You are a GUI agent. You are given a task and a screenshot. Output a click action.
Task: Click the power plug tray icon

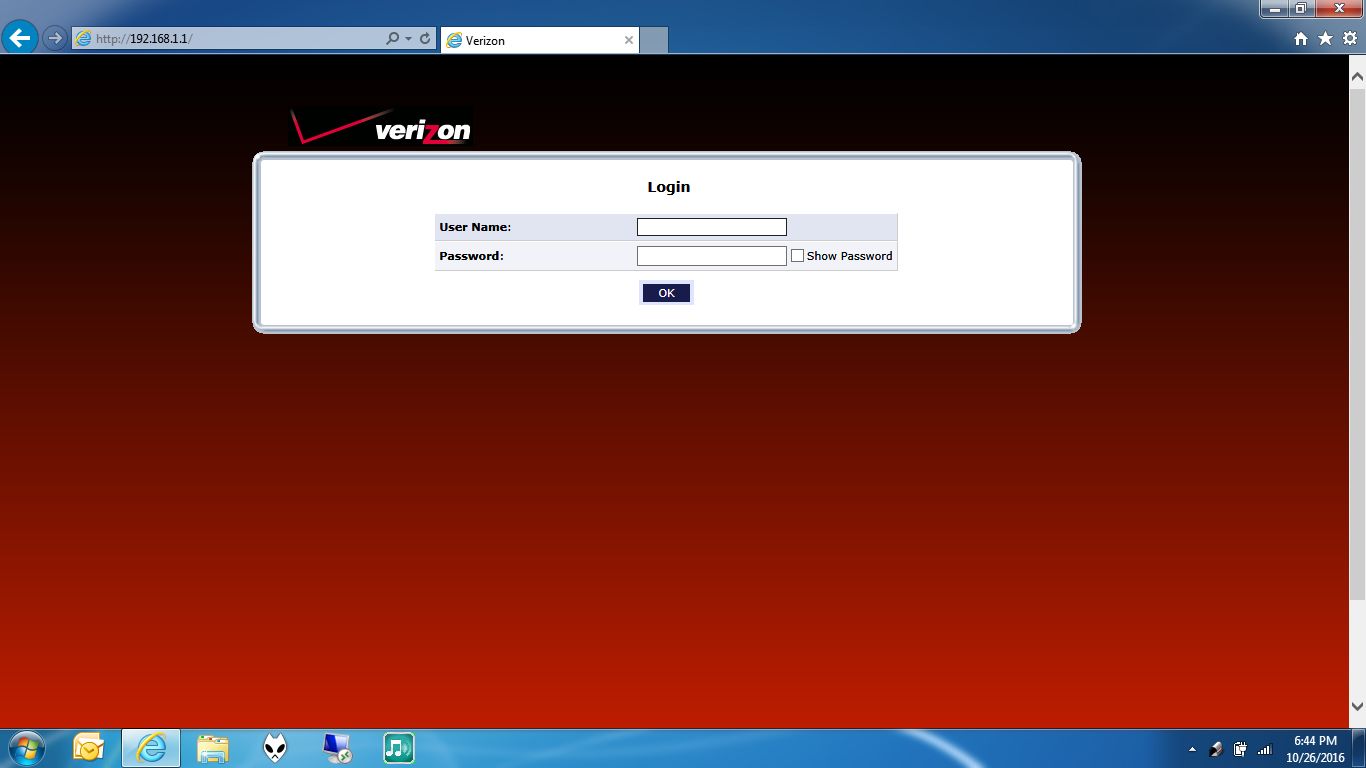pos(1240,749)
